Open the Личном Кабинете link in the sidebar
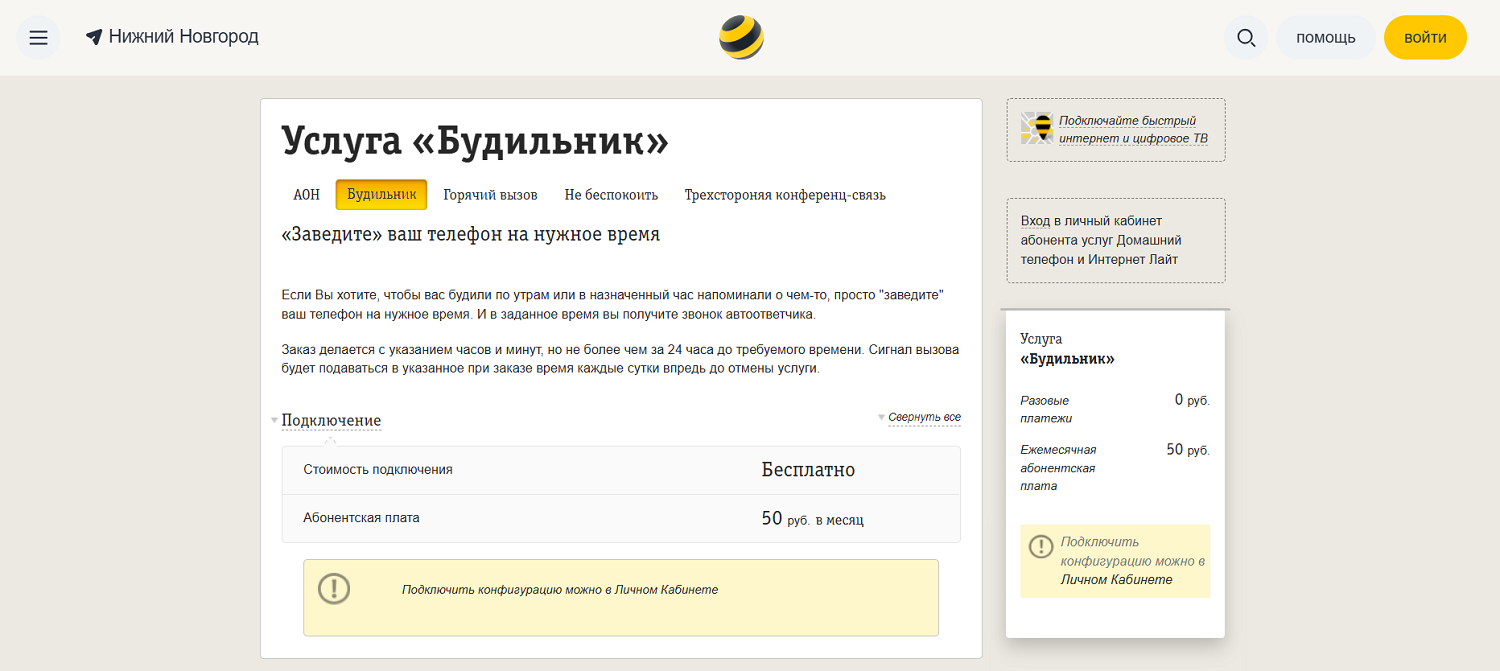The width and height of the screenshot is (1500, 671). (1116, 580)
